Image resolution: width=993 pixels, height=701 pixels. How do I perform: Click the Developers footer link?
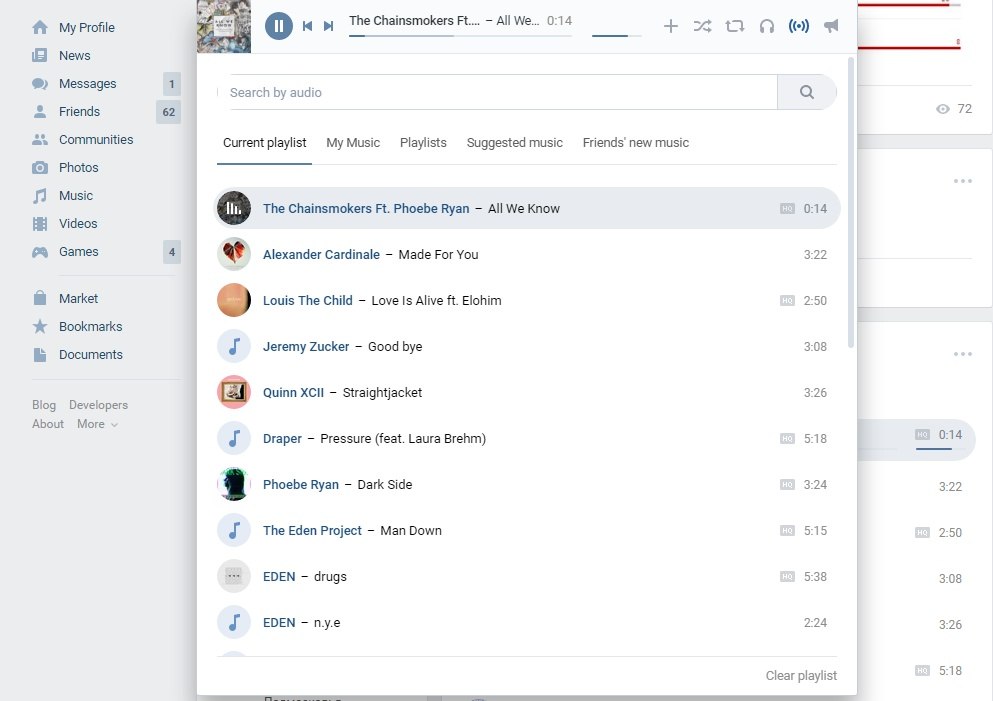point(98,405)
